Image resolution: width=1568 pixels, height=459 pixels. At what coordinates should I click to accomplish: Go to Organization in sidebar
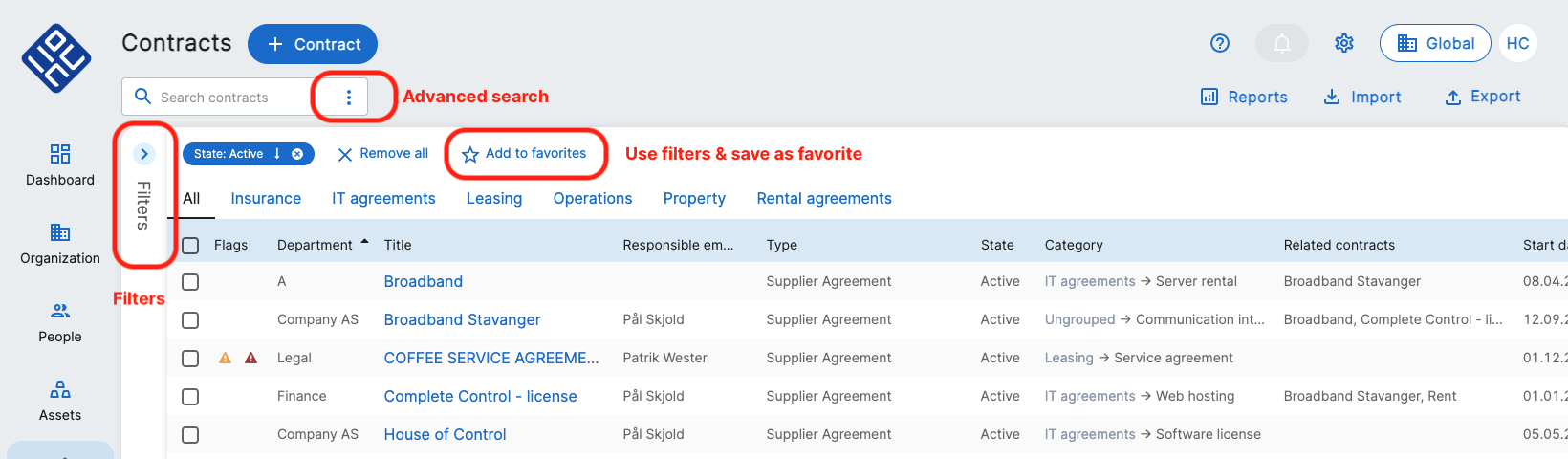60,244
